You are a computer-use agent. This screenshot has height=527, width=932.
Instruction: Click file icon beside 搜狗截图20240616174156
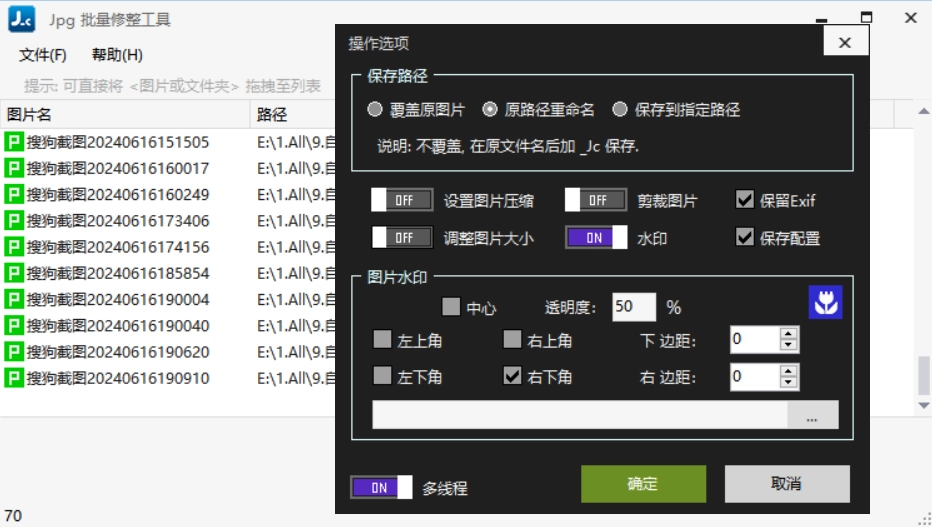pos(14,247)
